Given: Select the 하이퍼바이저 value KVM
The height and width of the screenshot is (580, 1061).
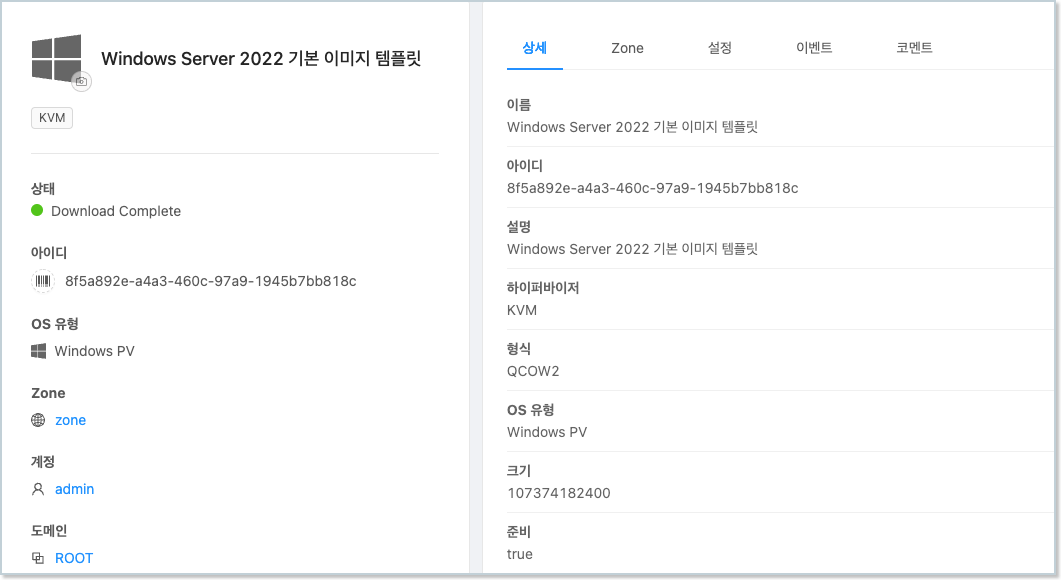Looking at the screenshot, I should (x=522, y=310).
